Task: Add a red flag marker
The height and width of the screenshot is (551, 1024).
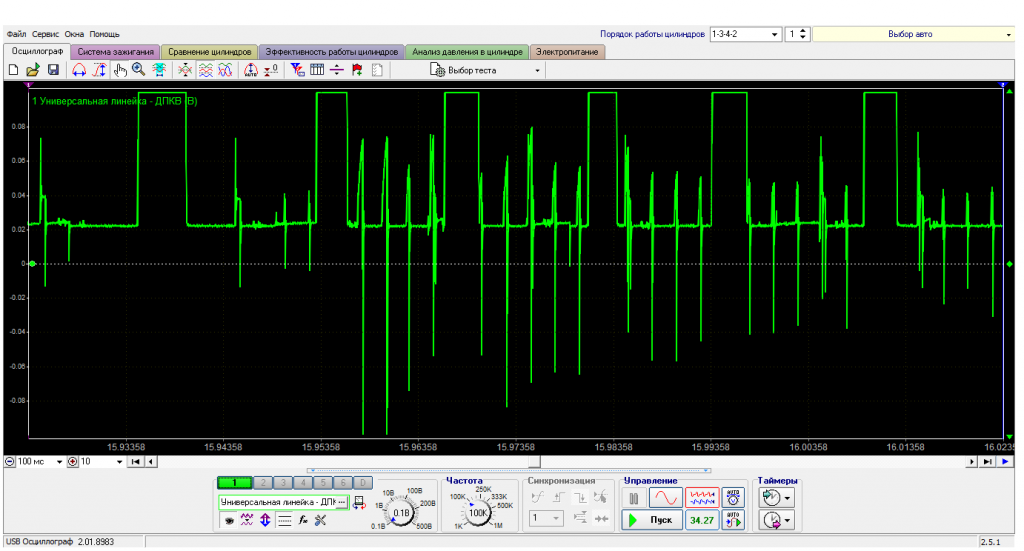Action: click(357, 70)
